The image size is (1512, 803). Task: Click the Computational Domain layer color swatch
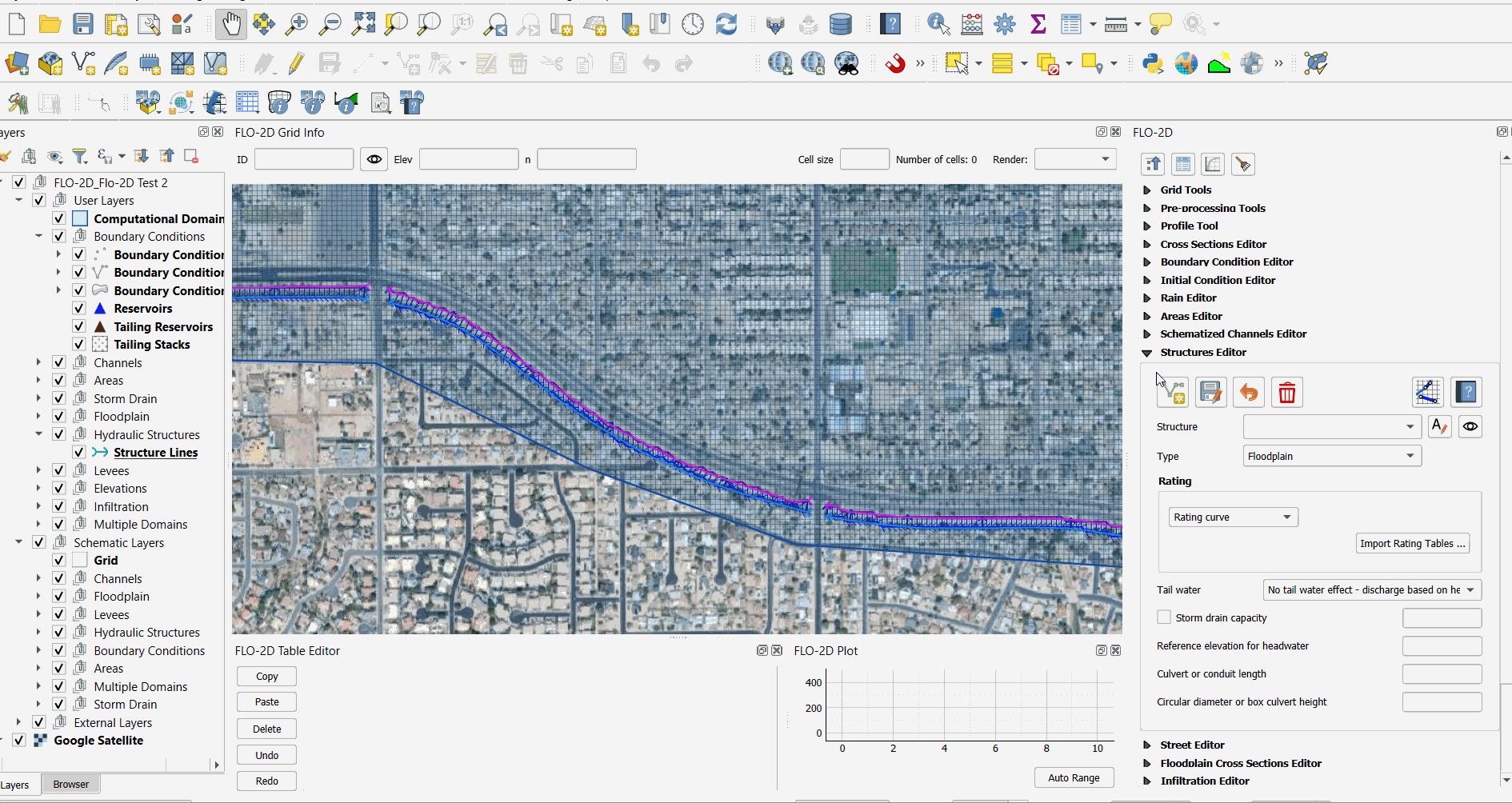(x=80, y=219)
